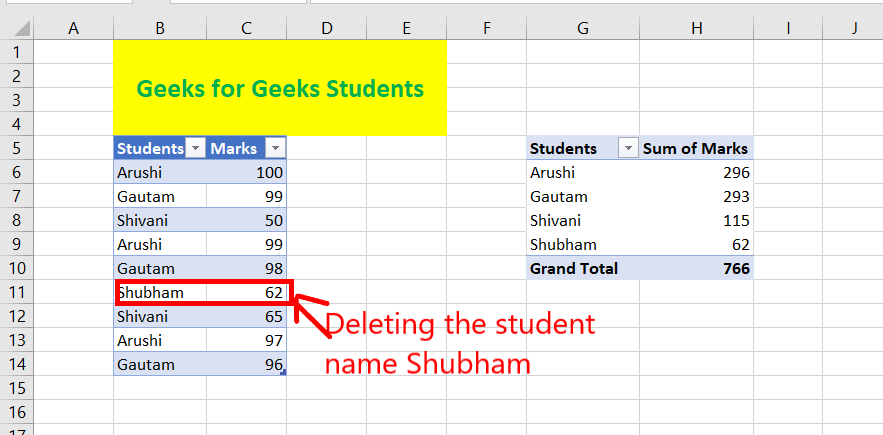Select the Shubham cell in the data table
This screenshot has height=435, width=883.
point(160,292)
